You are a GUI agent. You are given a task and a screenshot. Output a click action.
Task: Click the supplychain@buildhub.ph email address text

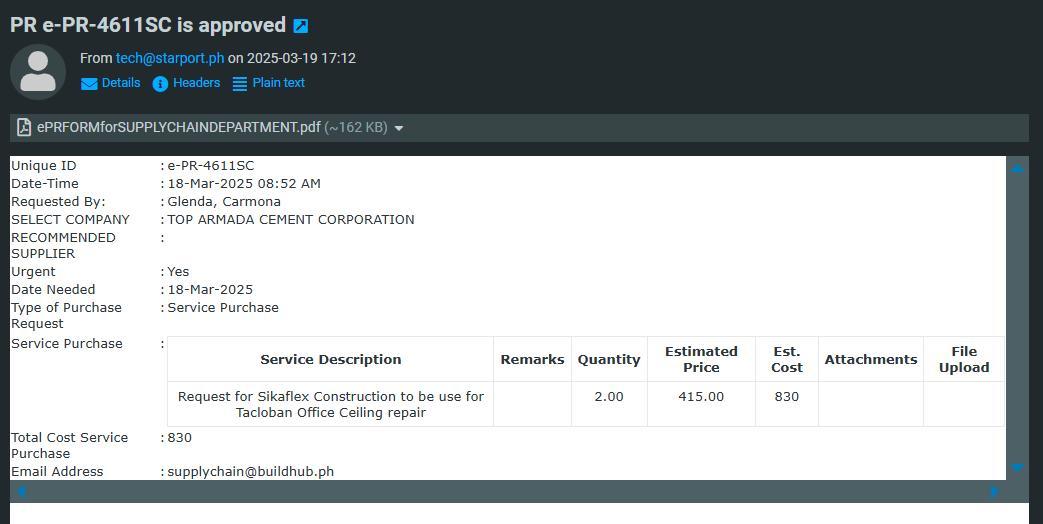pos(250,471)
